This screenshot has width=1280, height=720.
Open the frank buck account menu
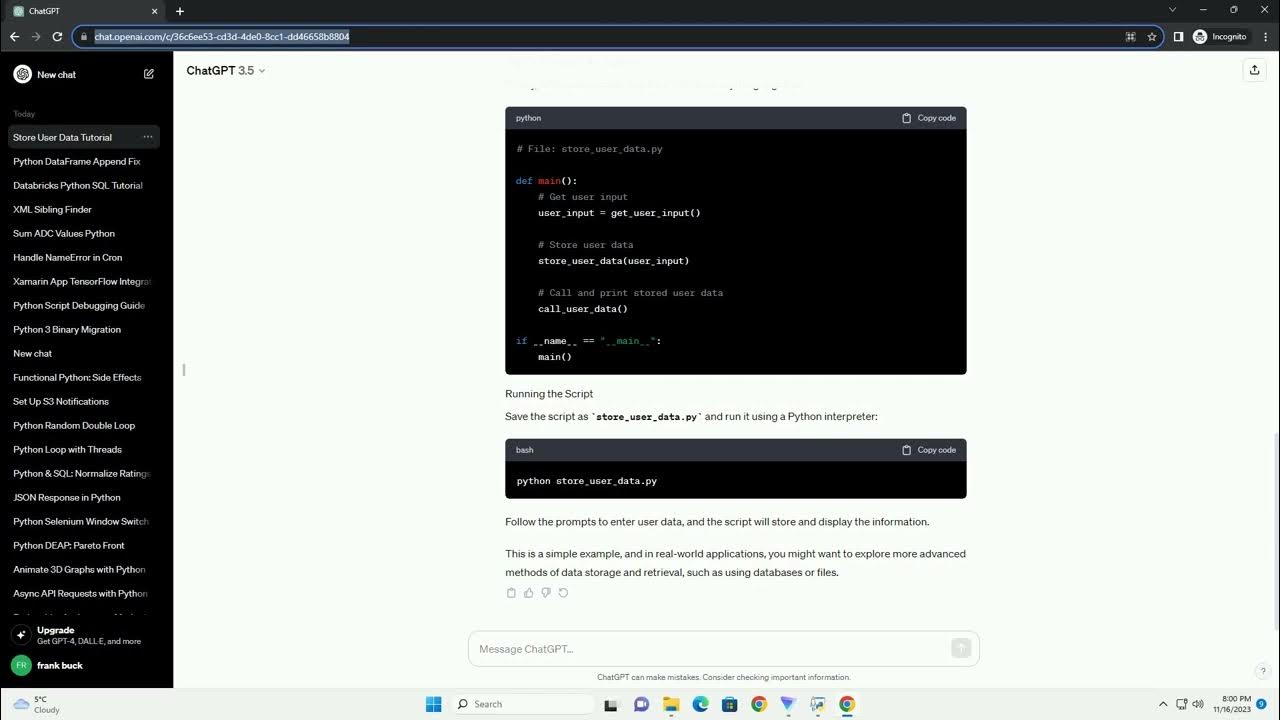point(84,665)
